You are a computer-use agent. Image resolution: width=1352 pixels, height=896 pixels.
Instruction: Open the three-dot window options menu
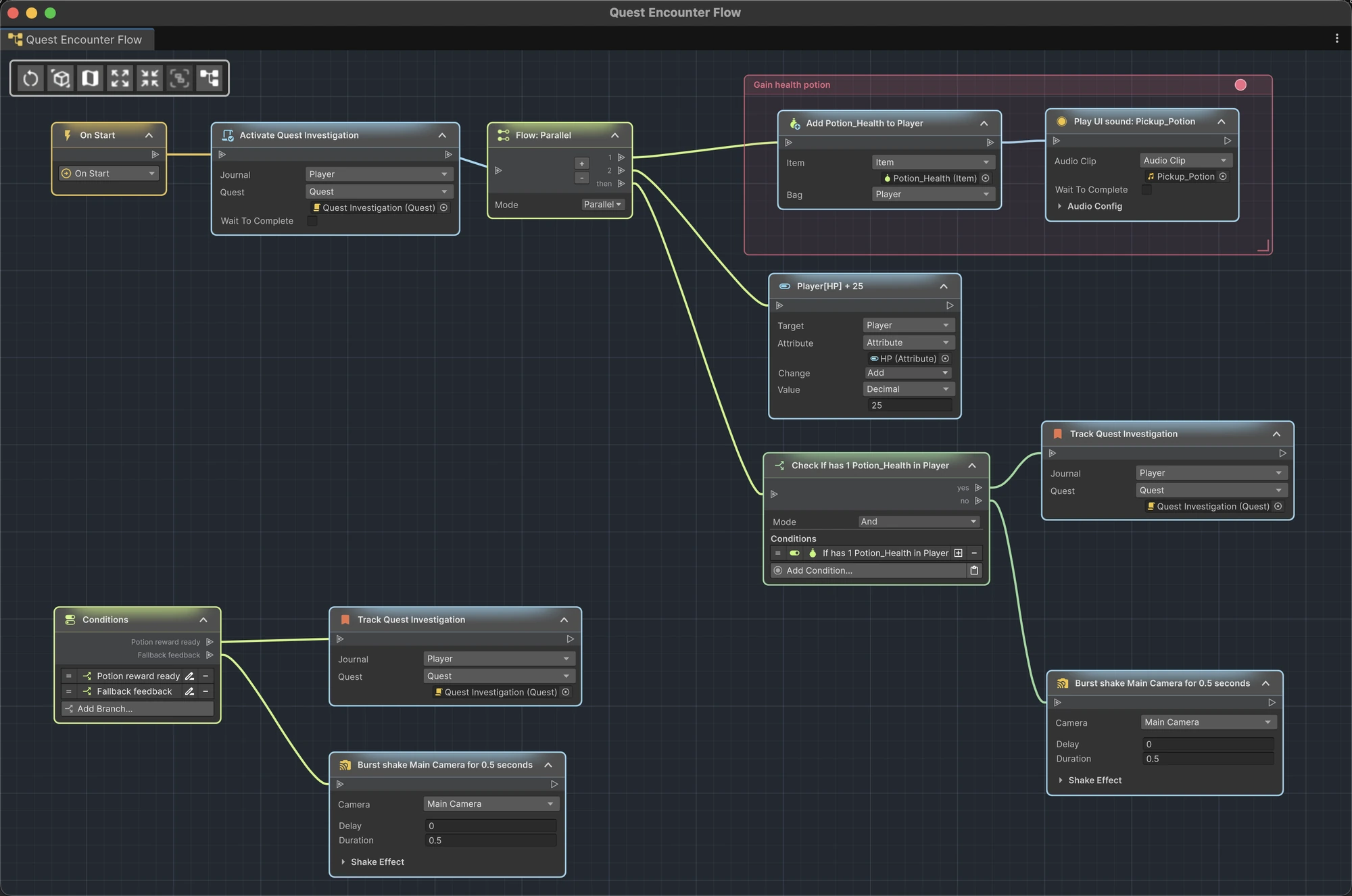(x=1336, y=39)
